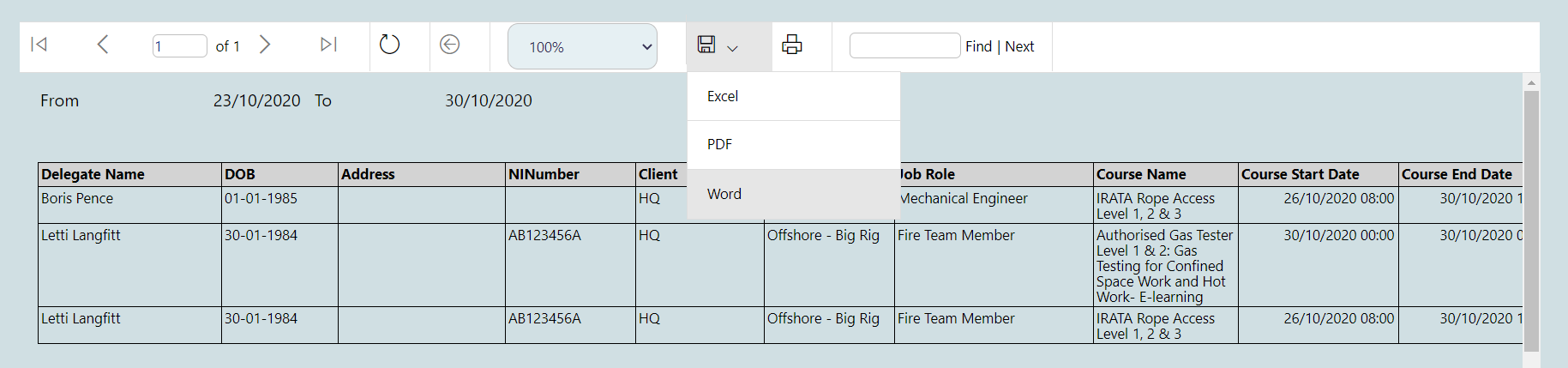The width and height of the screenshot is (1568, 368).
Task: Navigate back to parent report
Action: pyautogui.click(x=449, y=45)
